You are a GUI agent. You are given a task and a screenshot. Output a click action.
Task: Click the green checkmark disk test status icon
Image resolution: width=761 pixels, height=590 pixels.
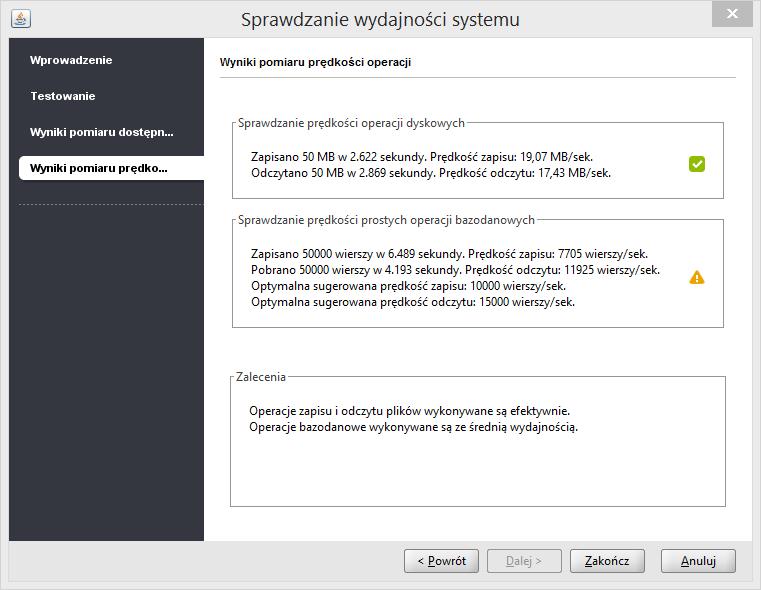[x=696, y=164]
